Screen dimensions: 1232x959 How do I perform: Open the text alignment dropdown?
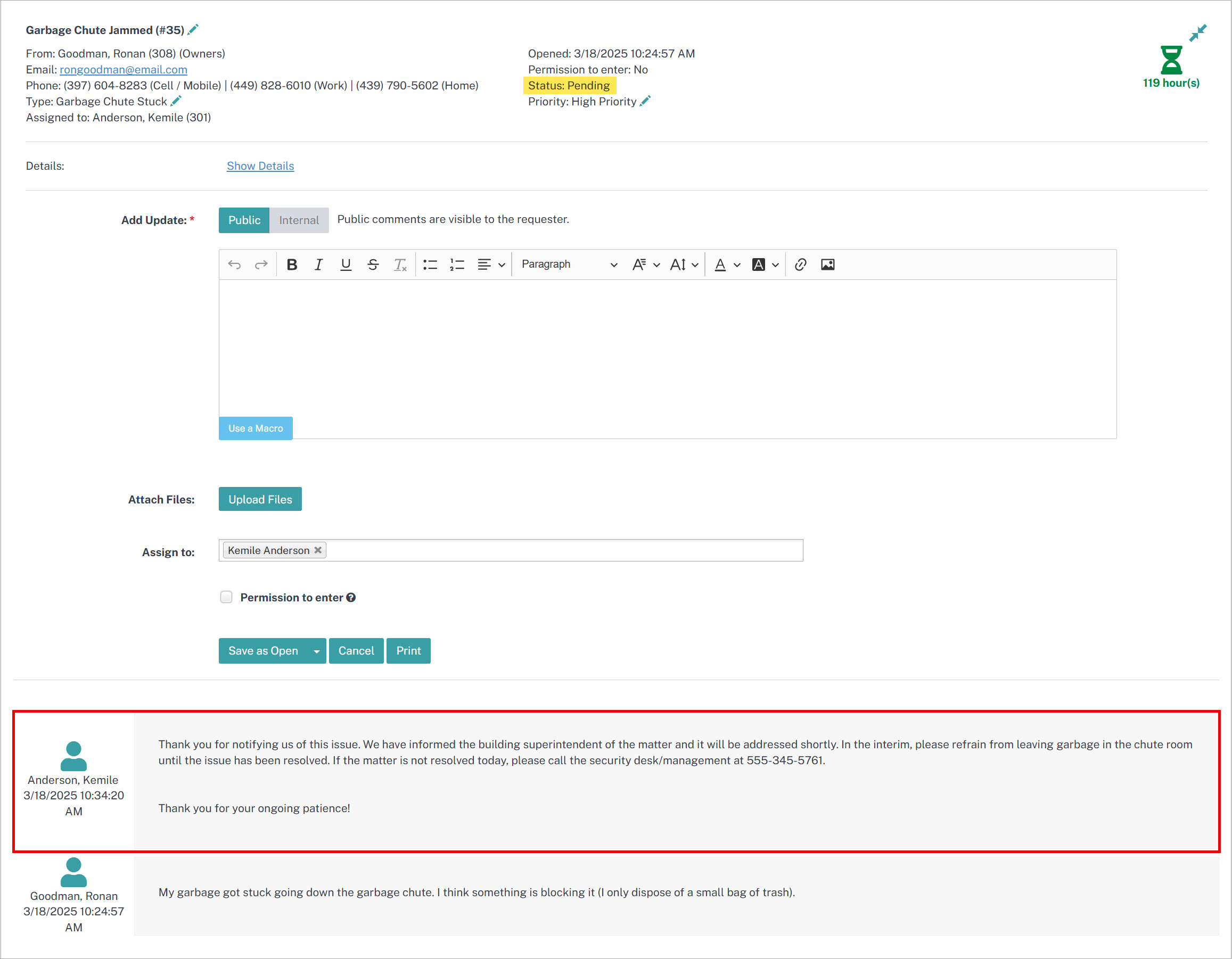pos(491,264)
